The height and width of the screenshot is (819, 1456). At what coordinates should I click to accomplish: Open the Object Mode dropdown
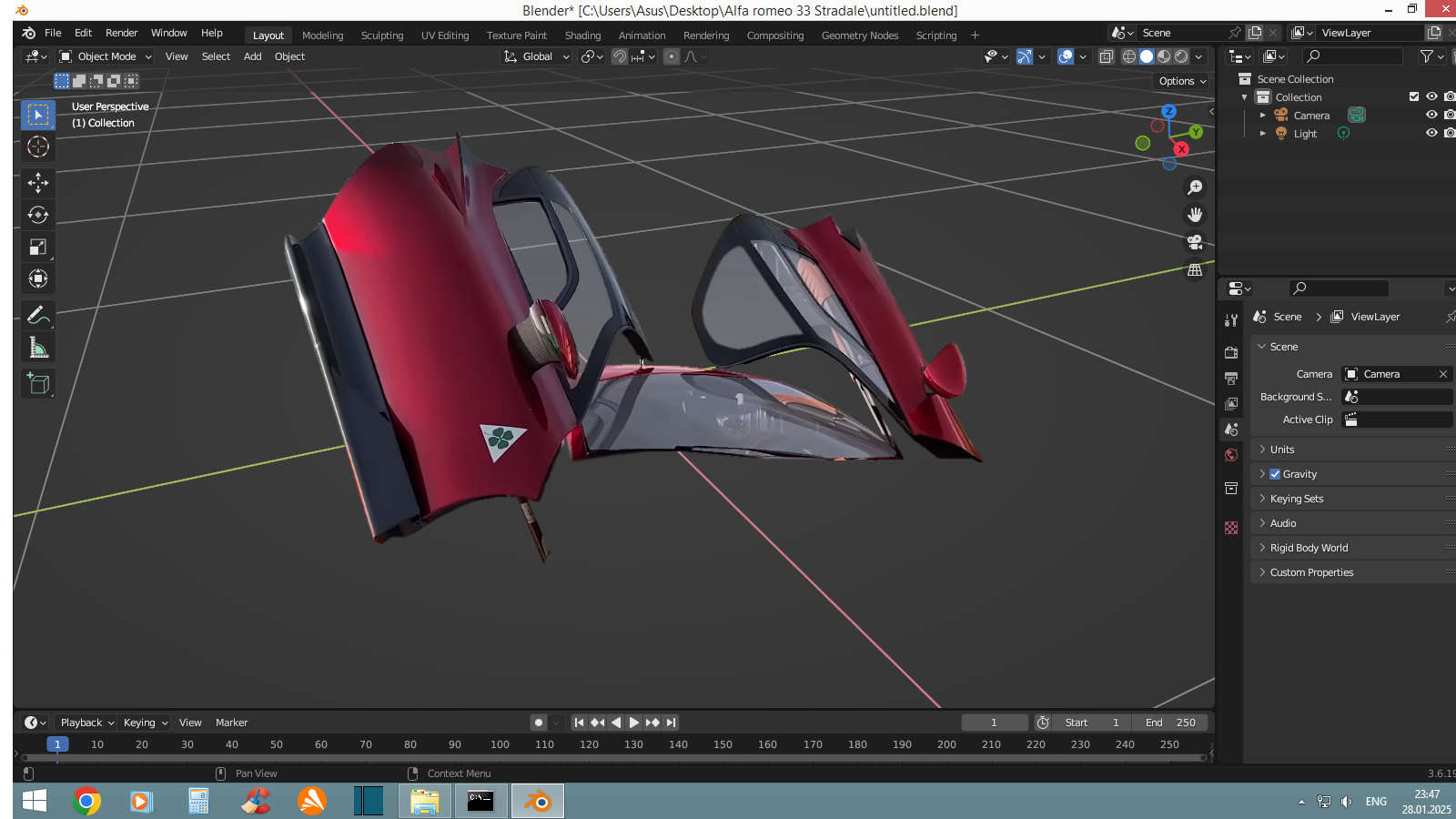click(x=106, y=56)
